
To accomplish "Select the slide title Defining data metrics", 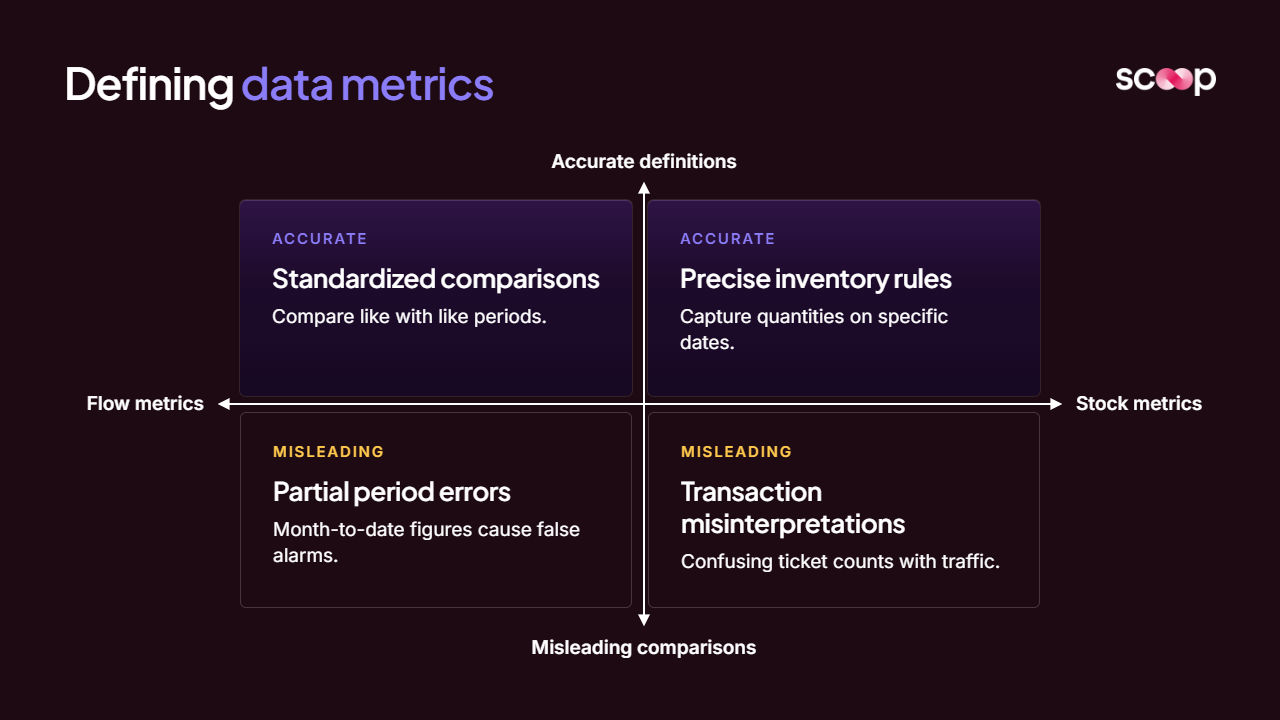I will click(279, 85).
